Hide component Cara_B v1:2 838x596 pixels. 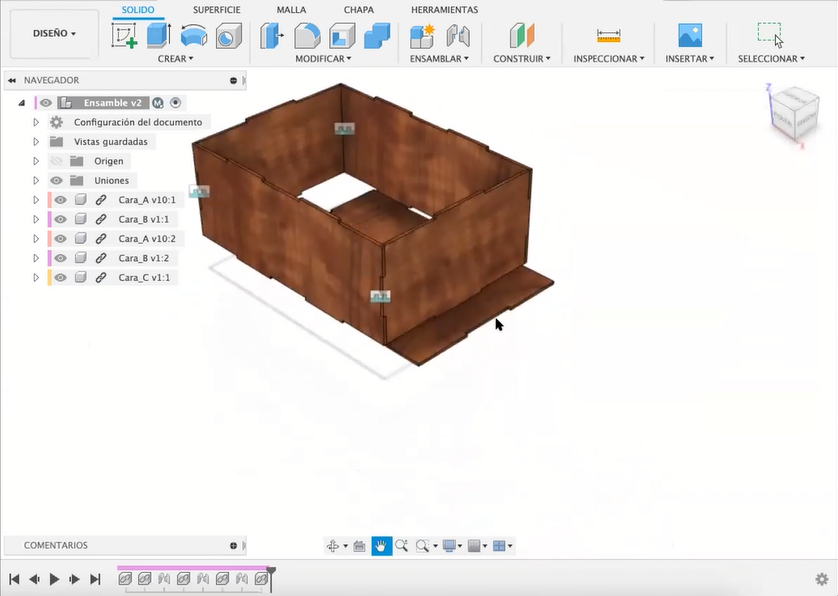60,258
